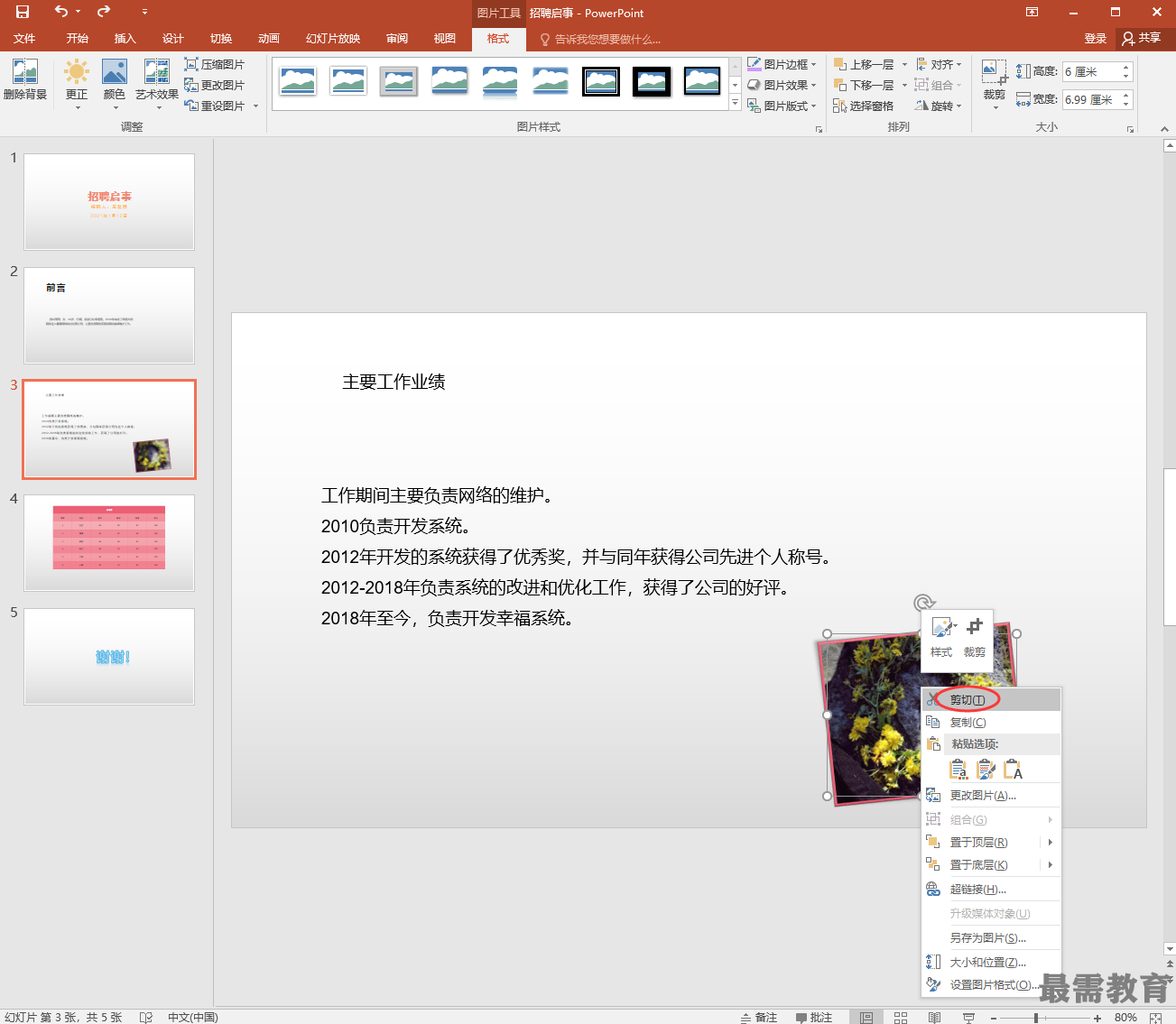The width and height of the screenshot is (1176, 1024).
Task: Click Fit slide to window icon
Action: (x=1156, y=1017)
